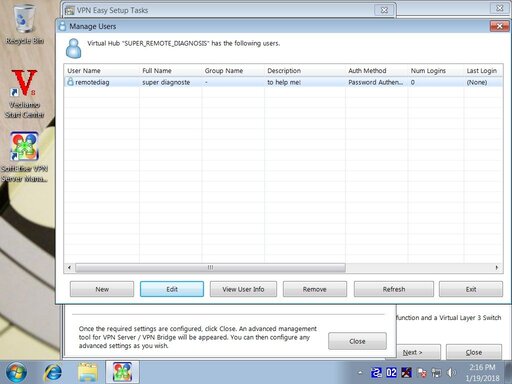Select the remotediag user icon in list
This screenshot has width=512, height=384.
(70, 82)
